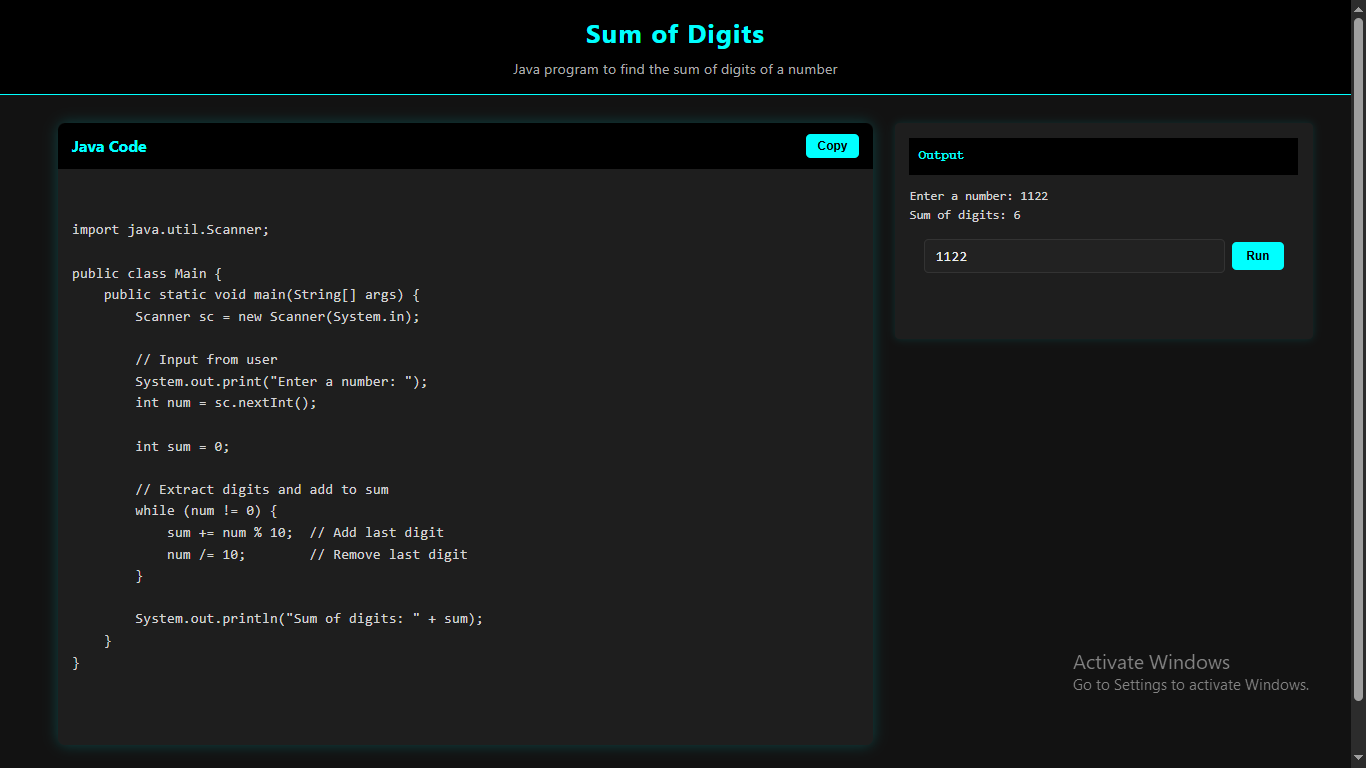
Task: Click the Sum of Digits page title
Action: click(x=674, y=34)
